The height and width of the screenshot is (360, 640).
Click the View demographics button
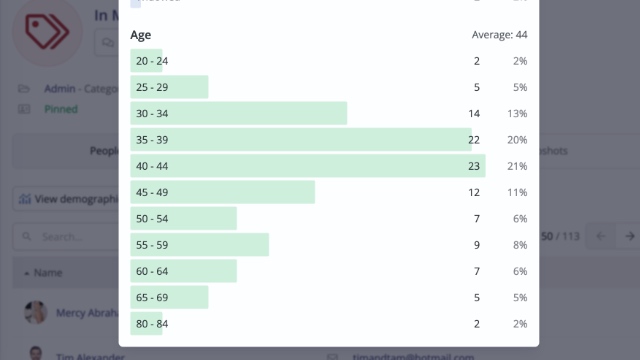[66, 199]
